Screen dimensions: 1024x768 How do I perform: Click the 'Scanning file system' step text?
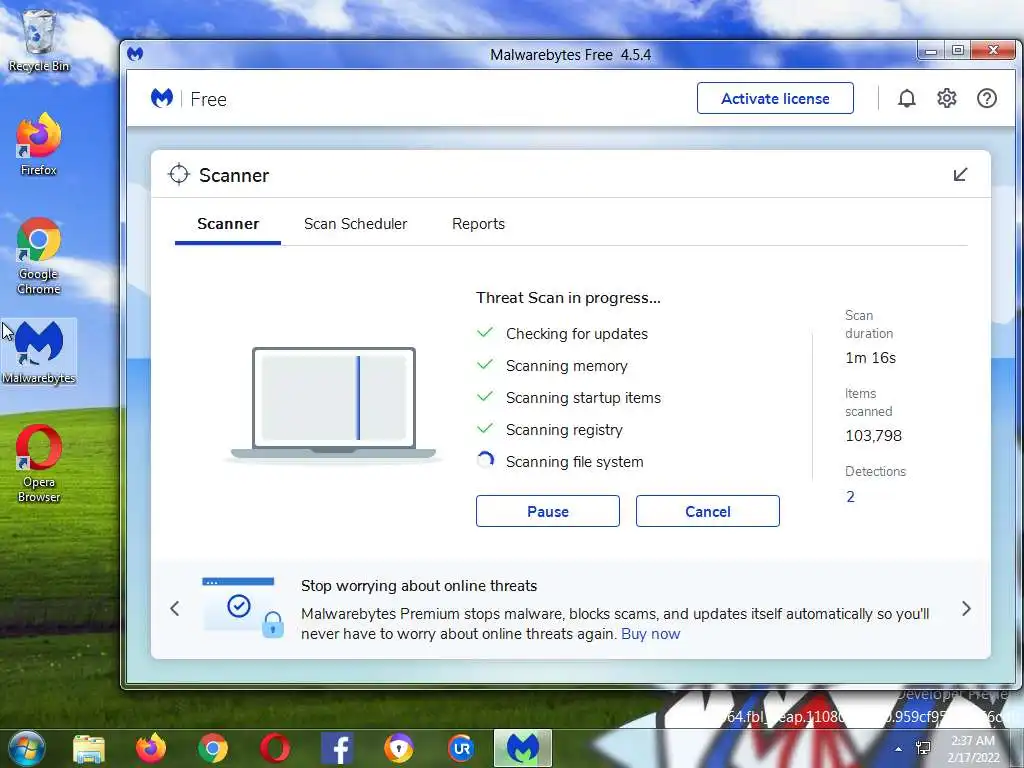click(x=575, y=462)
